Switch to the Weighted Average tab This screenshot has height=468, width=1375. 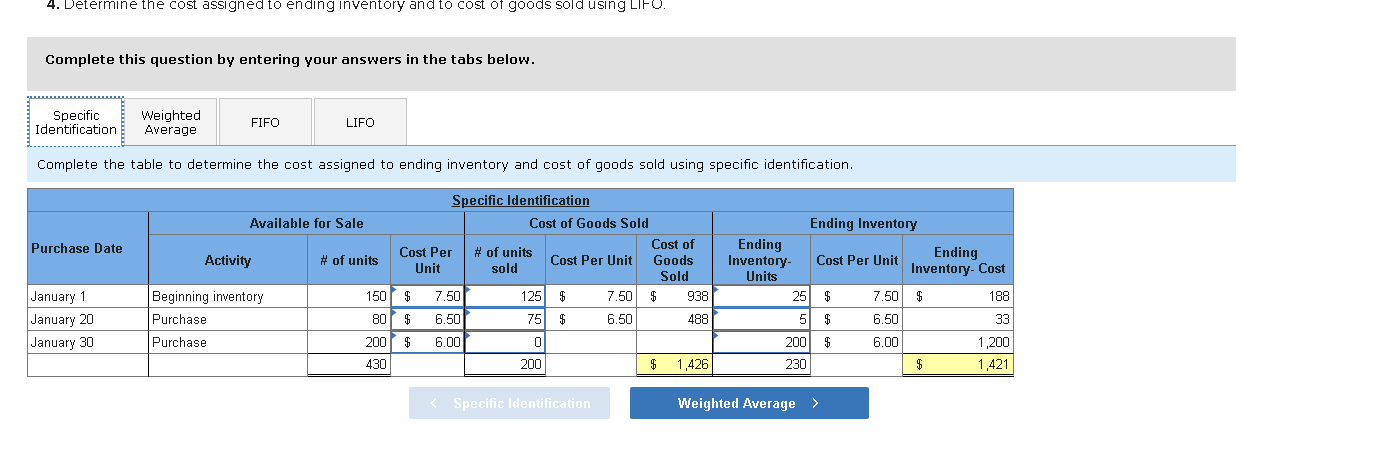171,122
